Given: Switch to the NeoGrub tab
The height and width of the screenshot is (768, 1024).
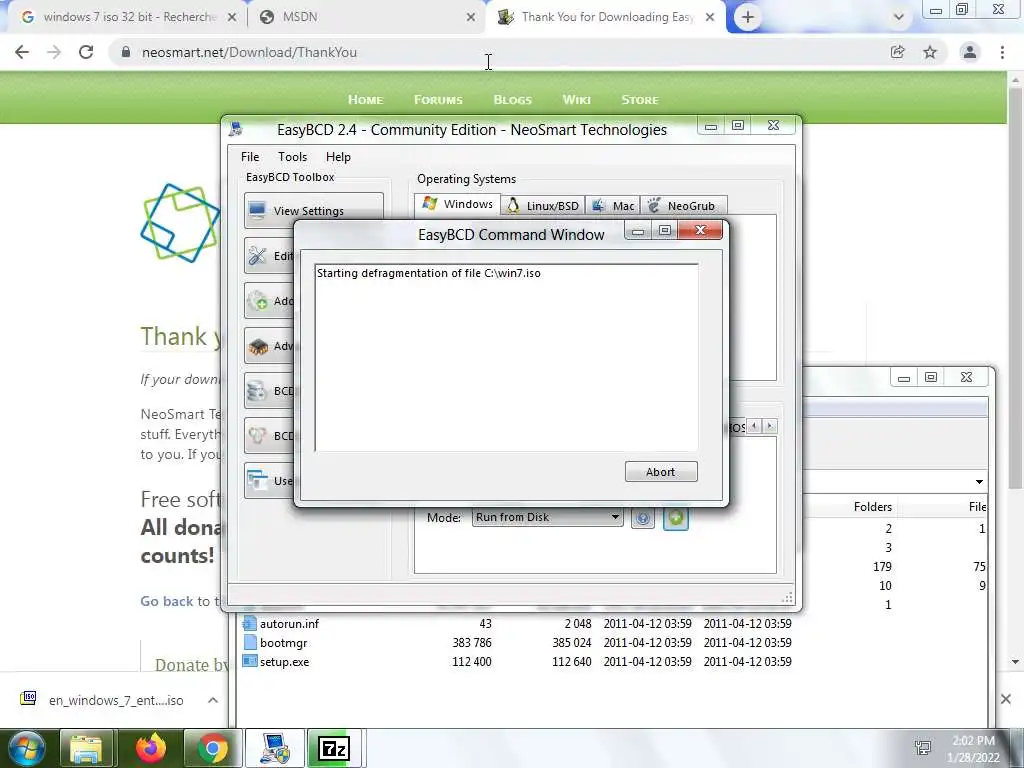Looking at the screenshot, I should pos(683,206).
